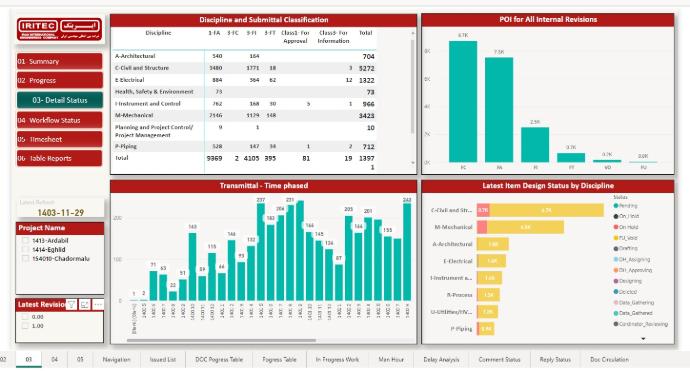The image size is (690, 371).
Task: Open the DCC Progress Table tab
Action: coord(219,360)
